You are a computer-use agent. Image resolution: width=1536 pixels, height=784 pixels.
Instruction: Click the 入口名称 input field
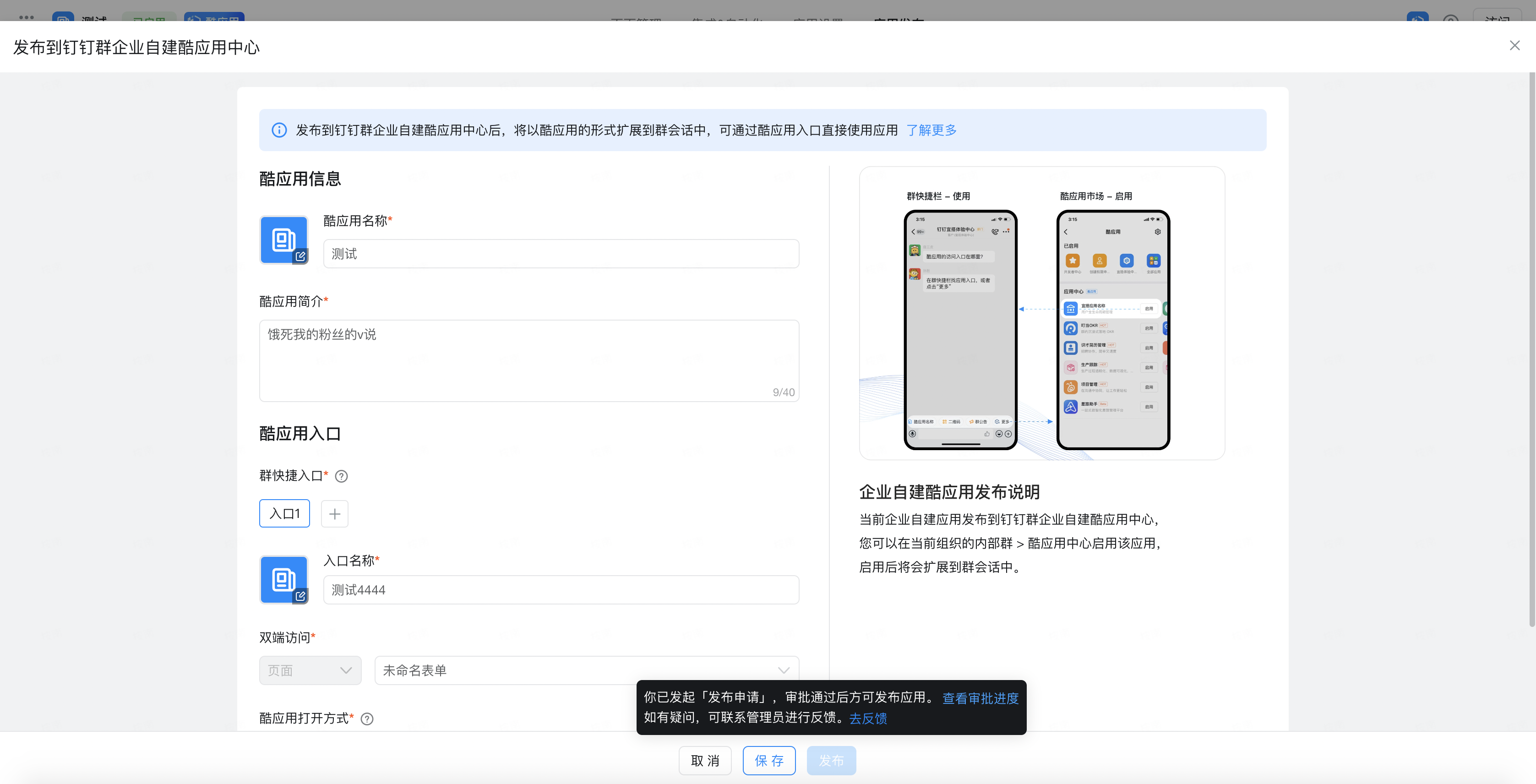[561, 590]
